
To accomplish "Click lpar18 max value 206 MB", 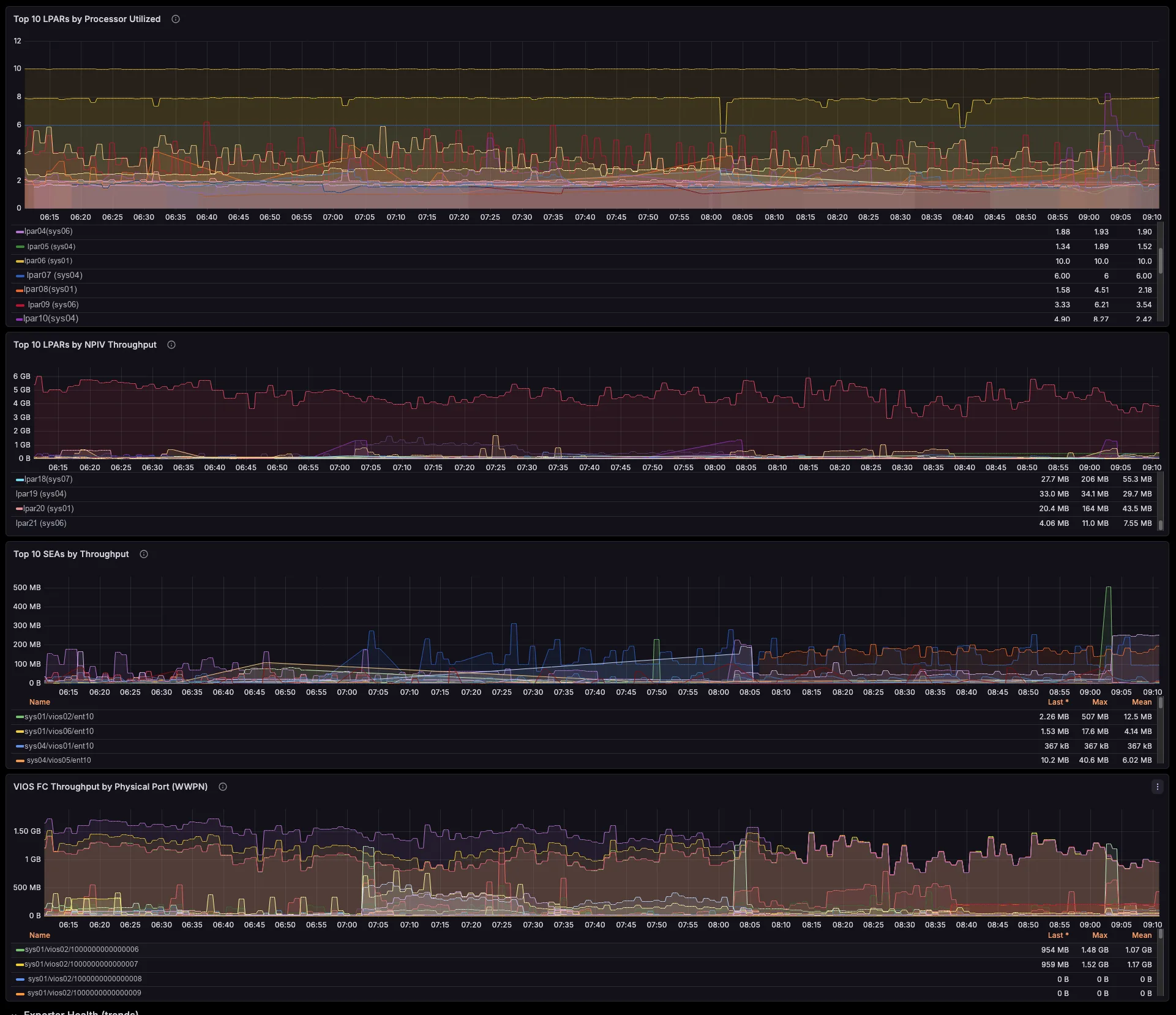I will pyautogui.click(x=1095, y=479).
